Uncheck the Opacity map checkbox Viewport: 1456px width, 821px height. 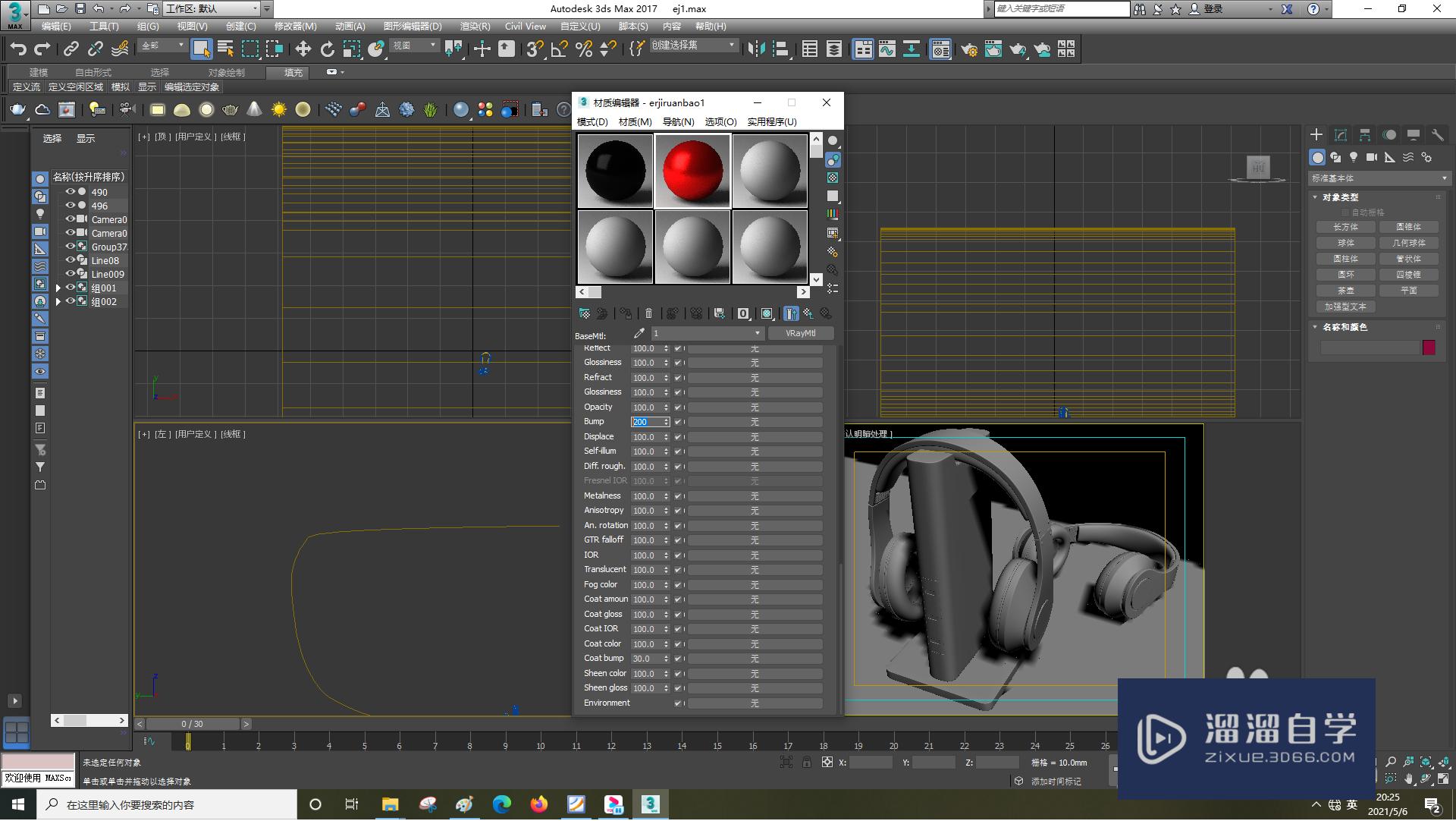677,407
